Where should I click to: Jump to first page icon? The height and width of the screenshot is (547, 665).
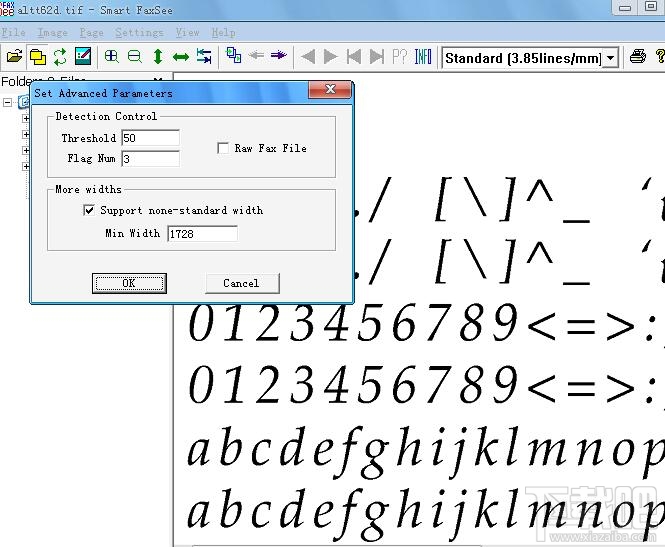(353, 56)
